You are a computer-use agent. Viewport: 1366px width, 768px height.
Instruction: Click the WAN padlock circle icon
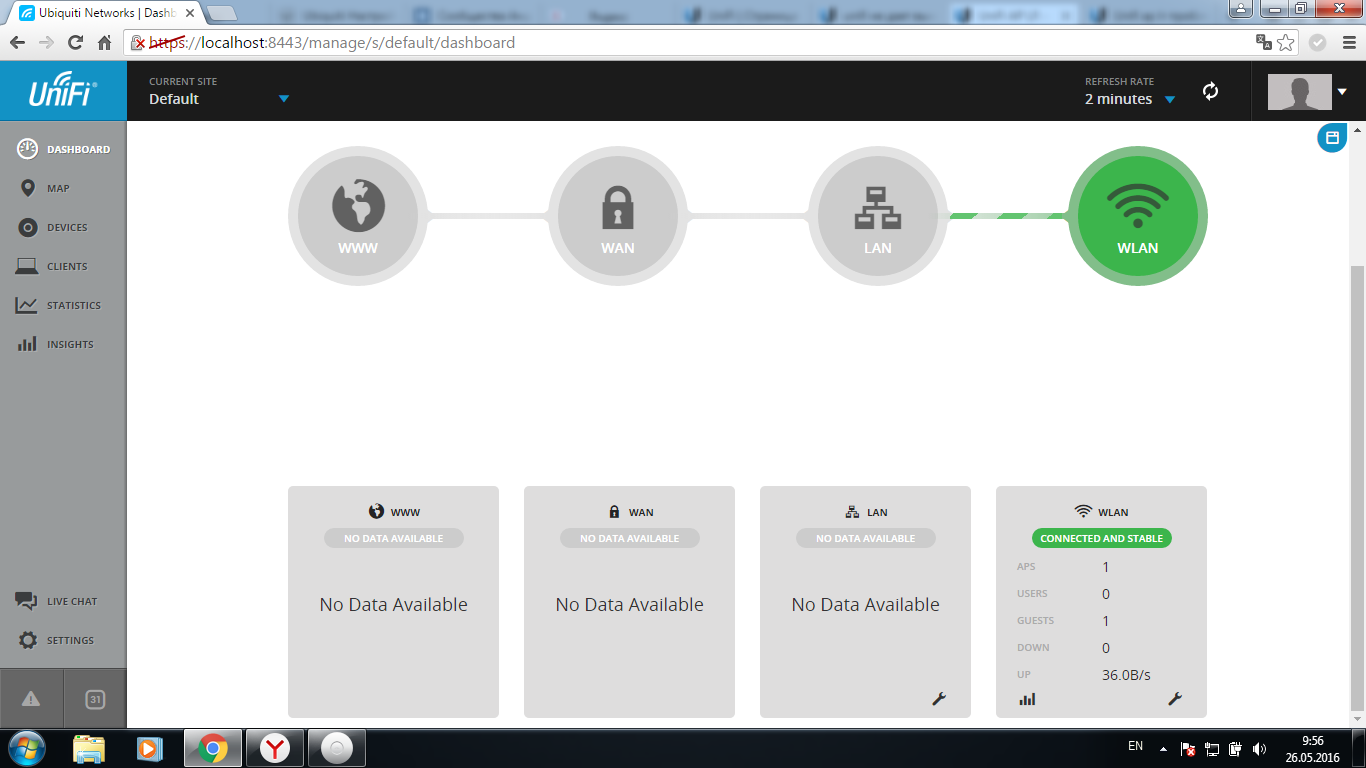[x=617, y=216]
